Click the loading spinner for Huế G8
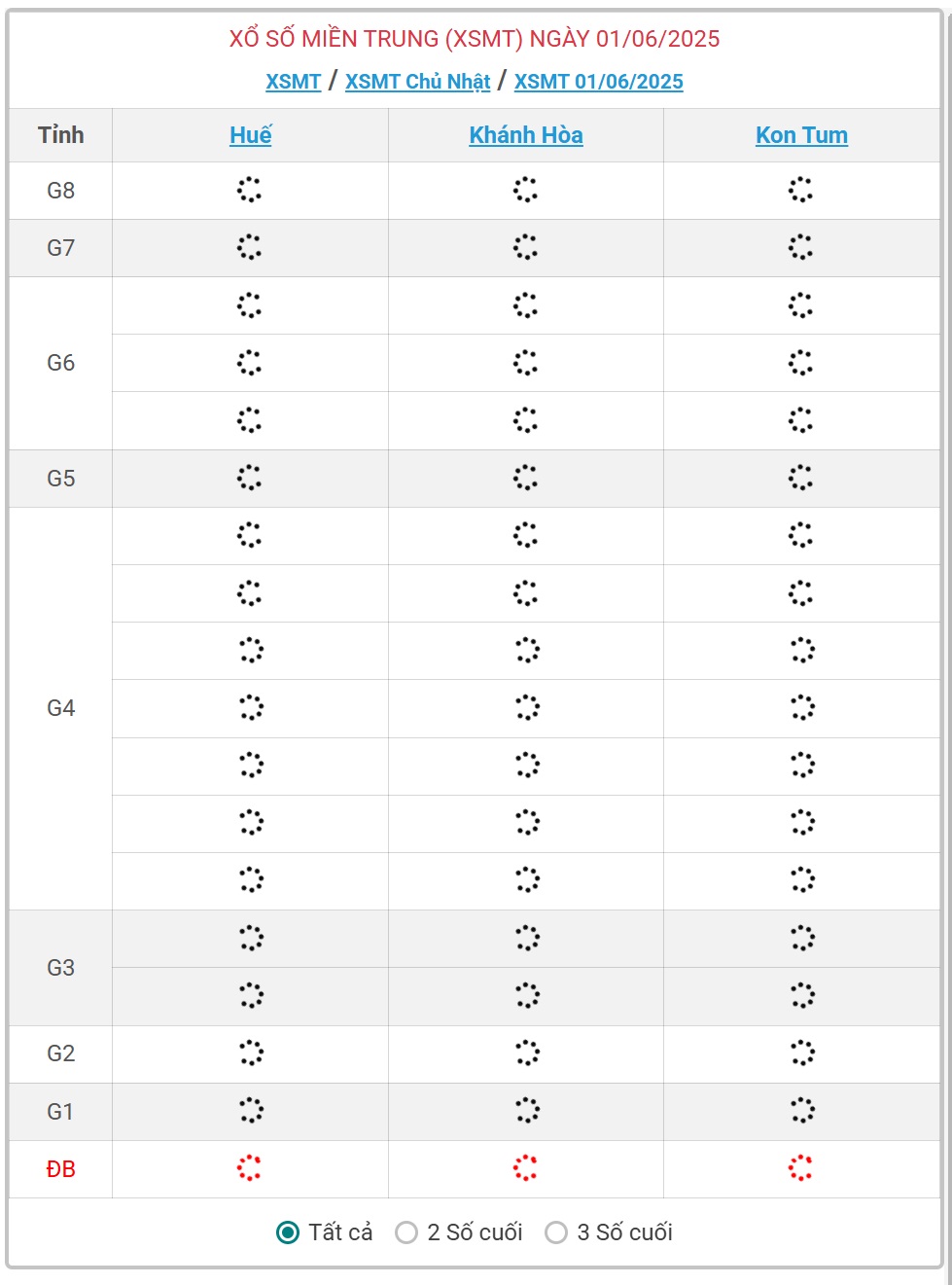The width and height of the screenshot is (952, 1285). click(250, 190)
